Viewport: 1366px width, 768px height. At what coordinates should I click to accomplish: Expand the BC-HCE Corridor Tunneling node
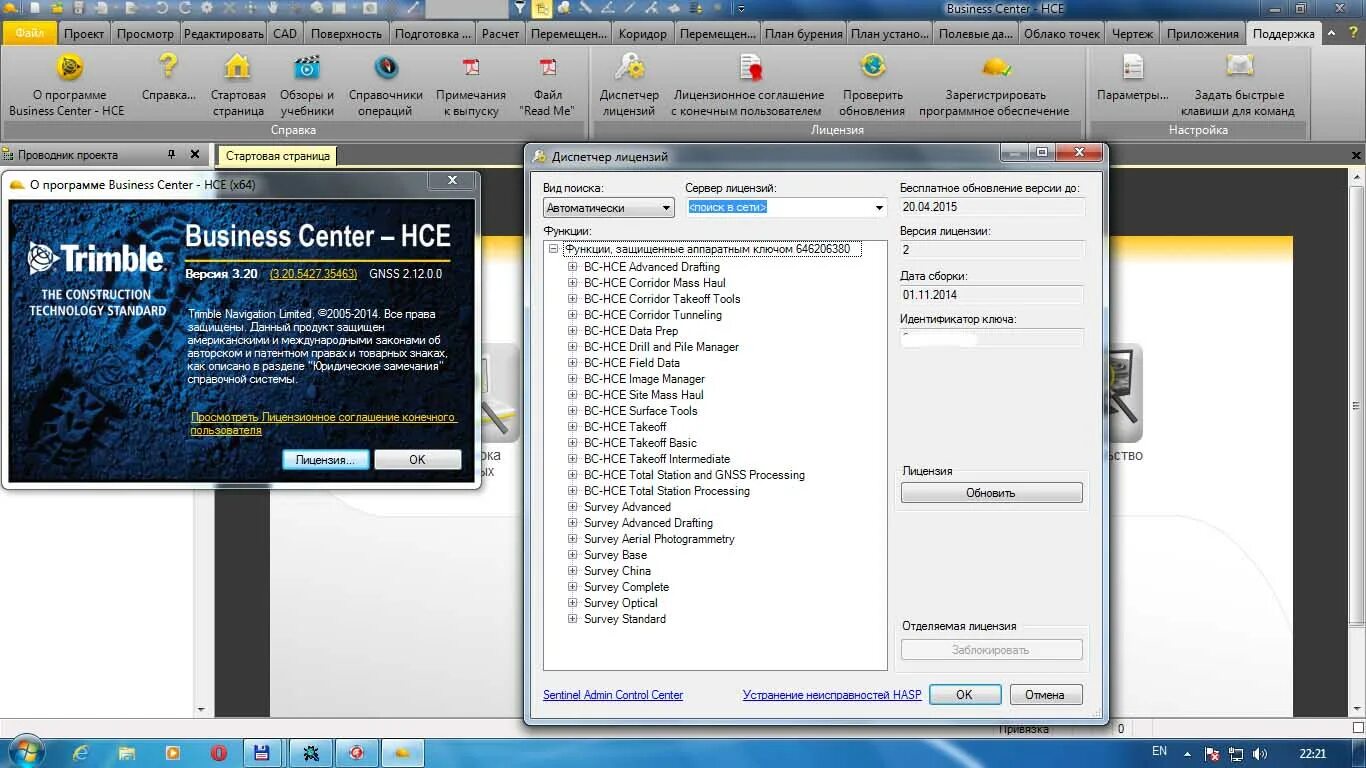point(573,315)
